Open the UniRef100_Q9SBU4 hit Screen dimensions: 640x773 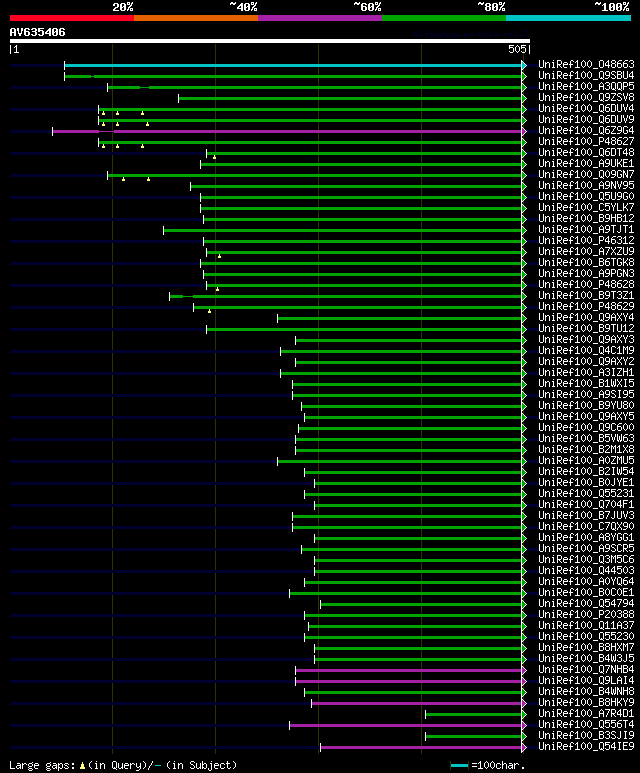586,75
